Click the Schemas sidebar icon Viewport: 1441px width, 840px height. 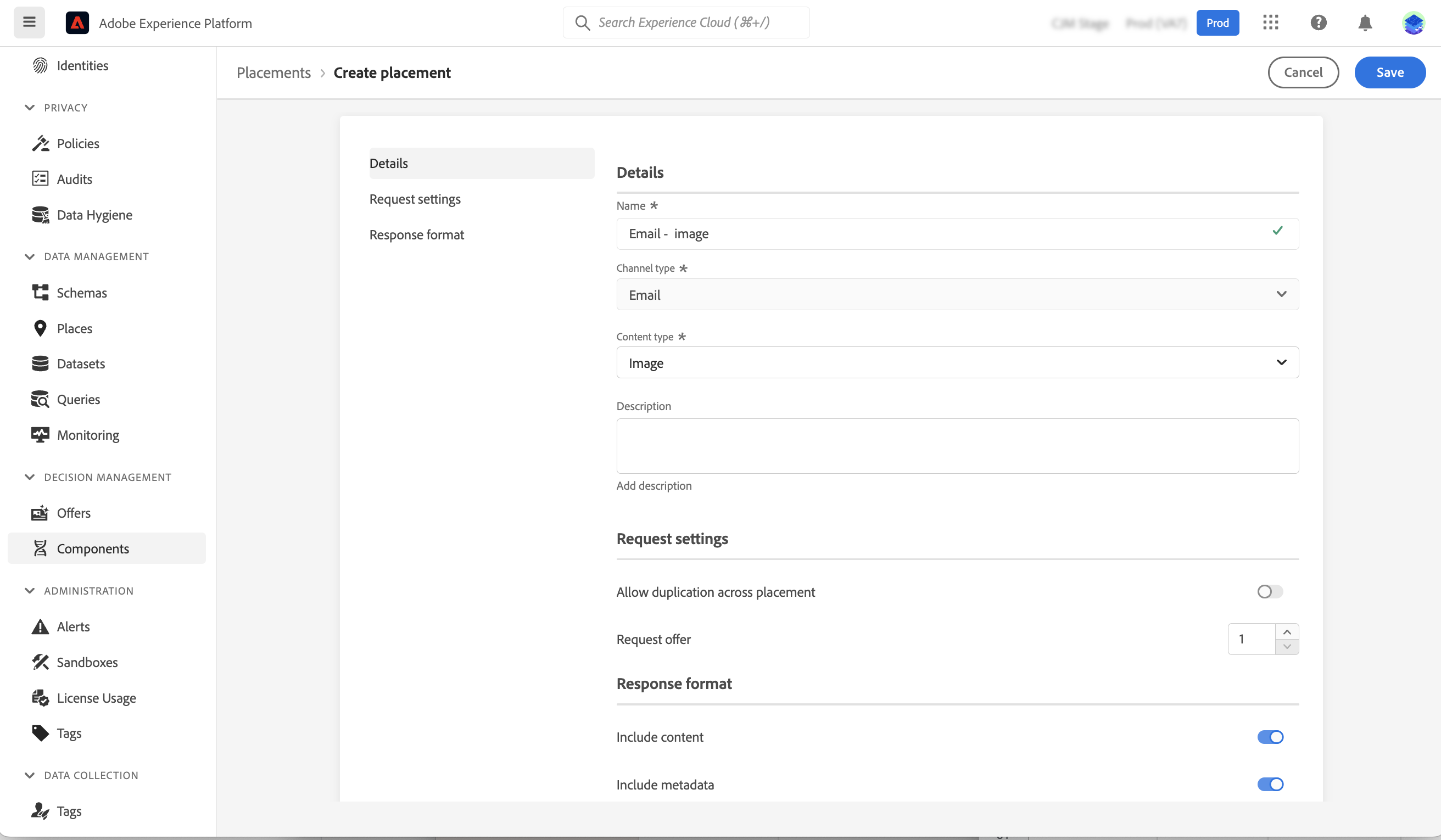(40, 292)
